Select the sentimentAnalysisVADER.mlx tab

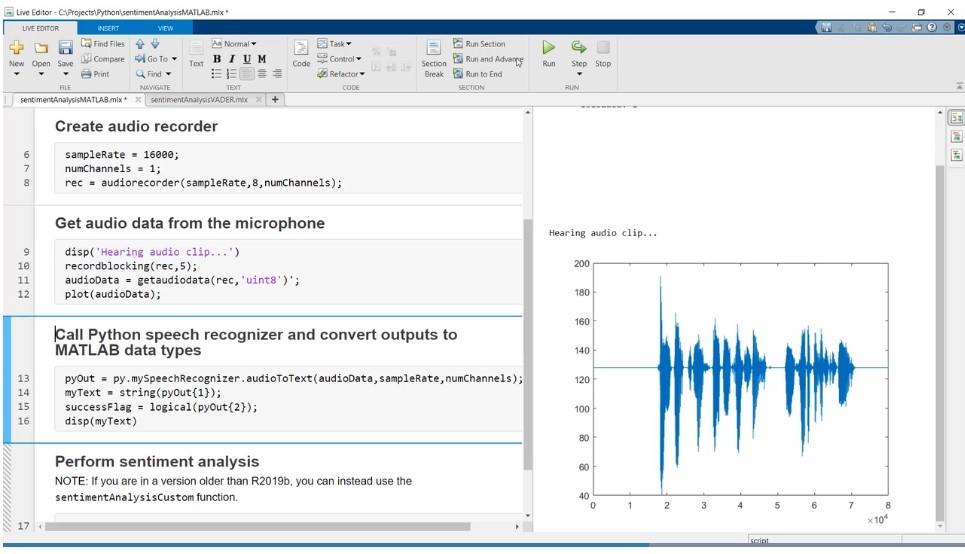(x=199, y=99)
